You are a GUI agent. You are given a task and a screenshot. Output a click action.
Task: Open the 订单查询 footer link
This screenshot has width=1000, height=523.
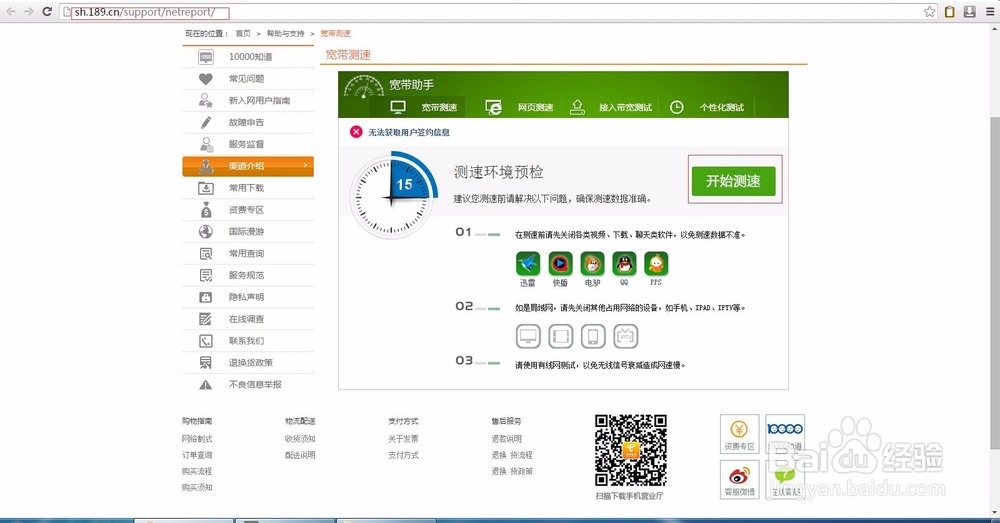coord(197,455)
